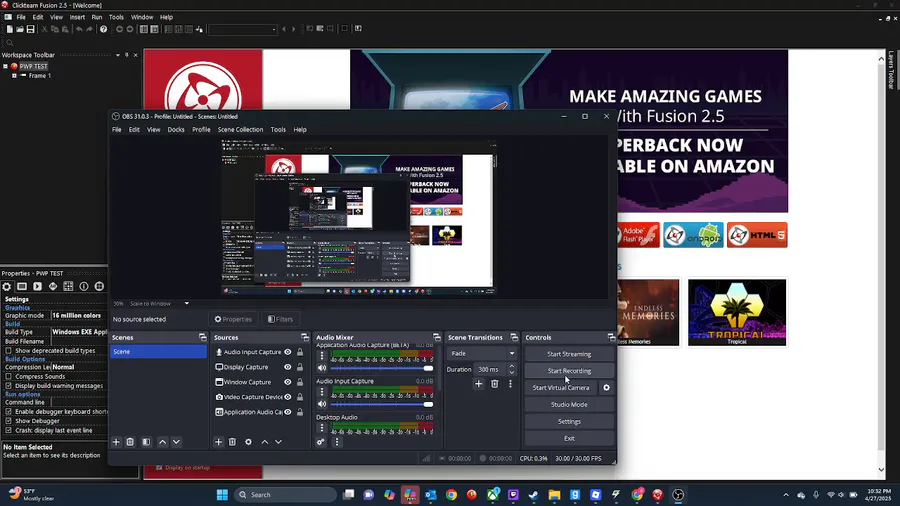Open Insert menu in Clickteam Fusion
900x506 pixels.
77,17
